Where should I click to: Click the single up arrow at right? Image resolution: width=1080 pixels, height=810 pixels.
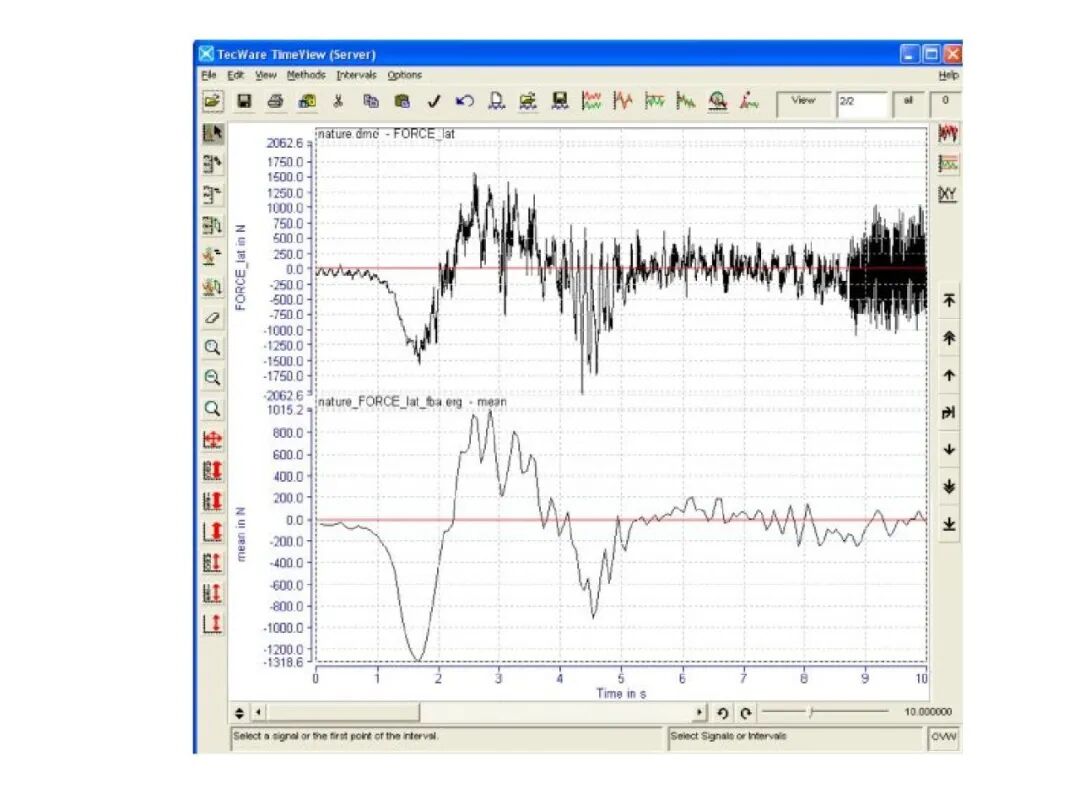(x=949, y=375)
